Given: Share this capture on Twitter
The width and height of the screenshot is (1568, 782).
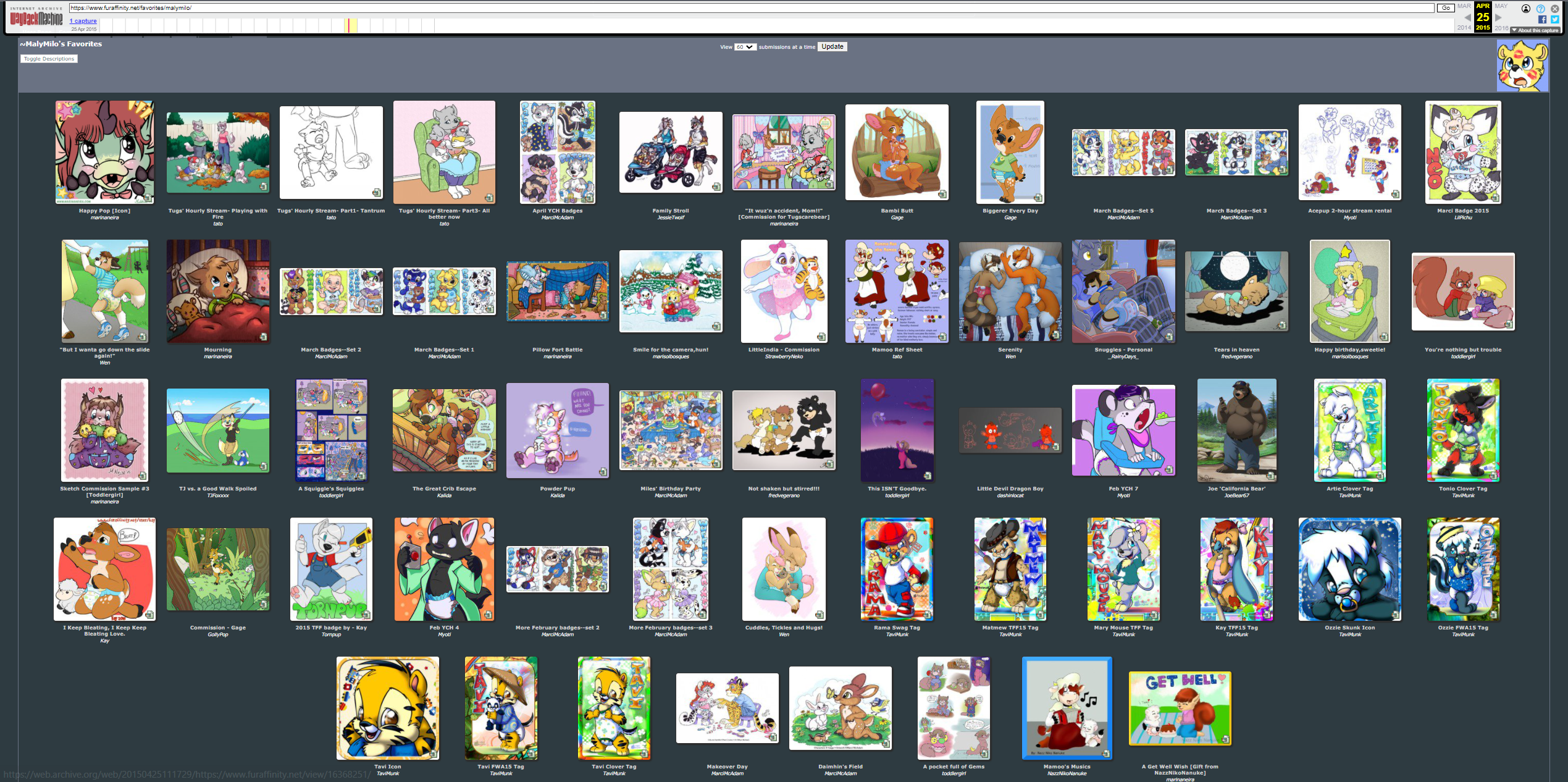Looking at the screenshot, I should 1554,20.
